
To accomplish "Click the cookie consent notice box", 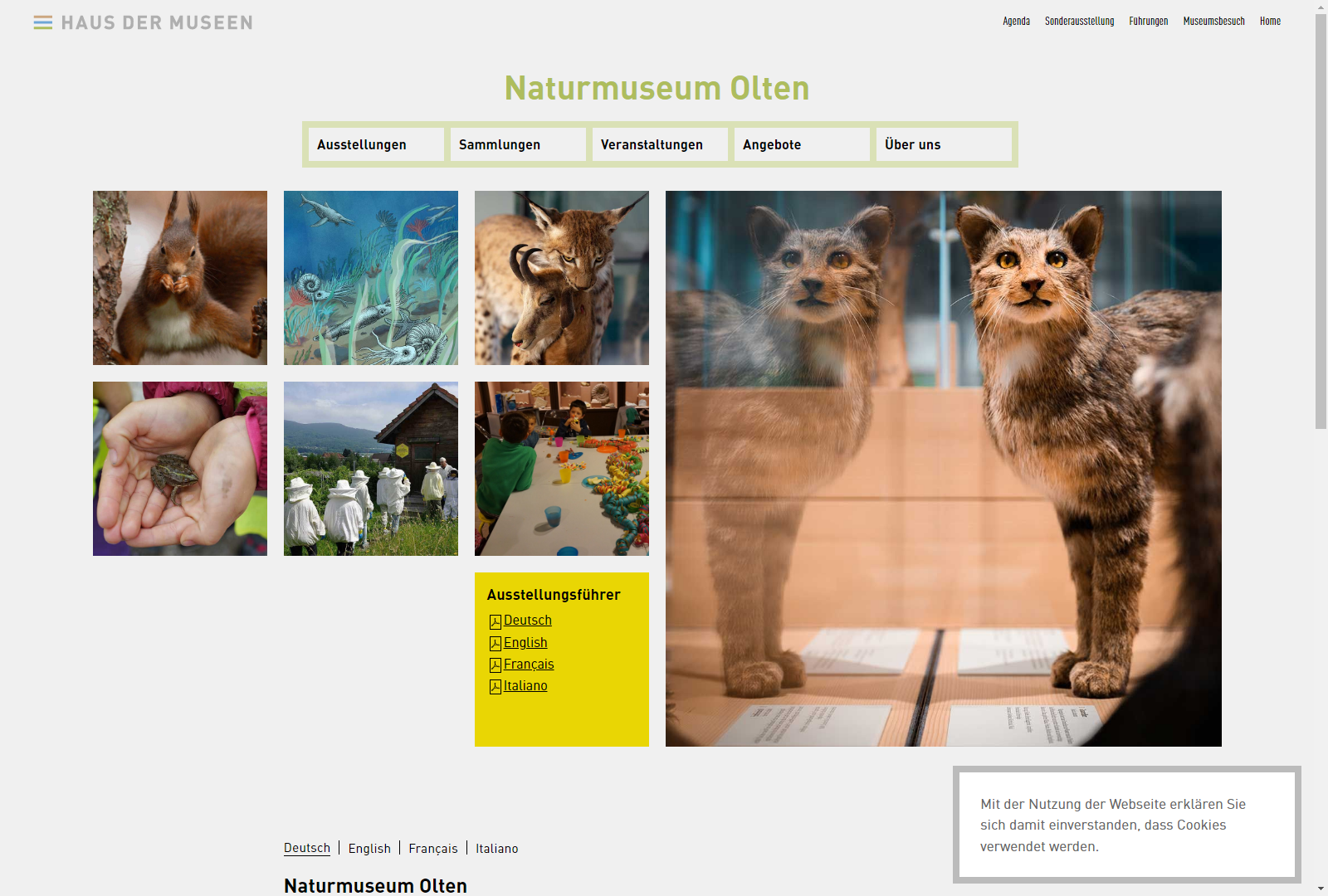I will coord(1127,825).
